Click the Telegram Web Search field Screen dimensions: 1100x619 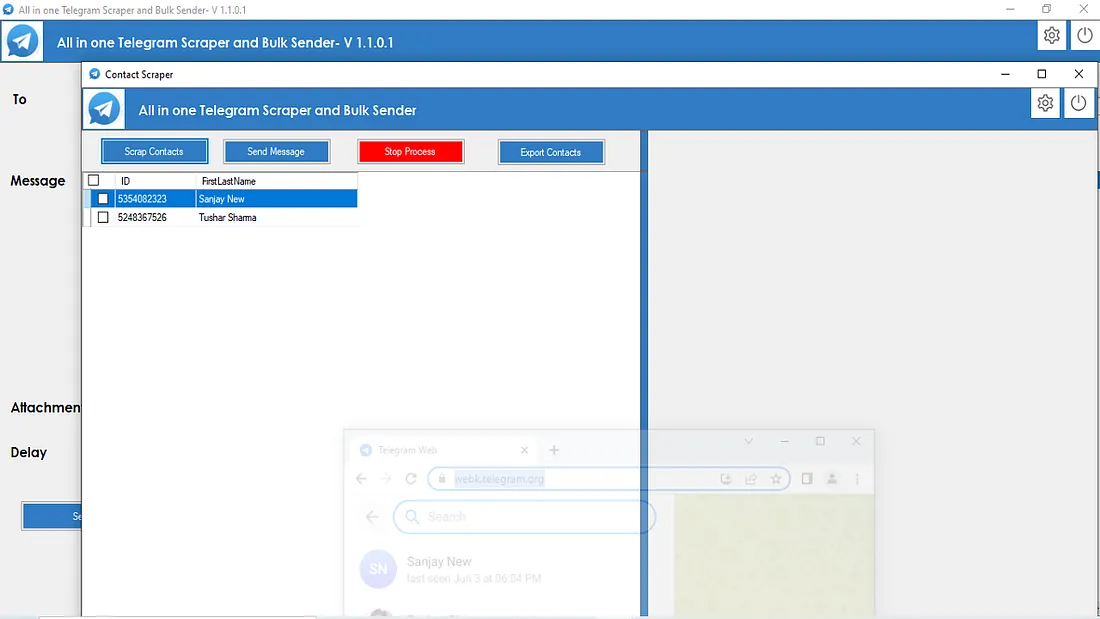[525, 517]
